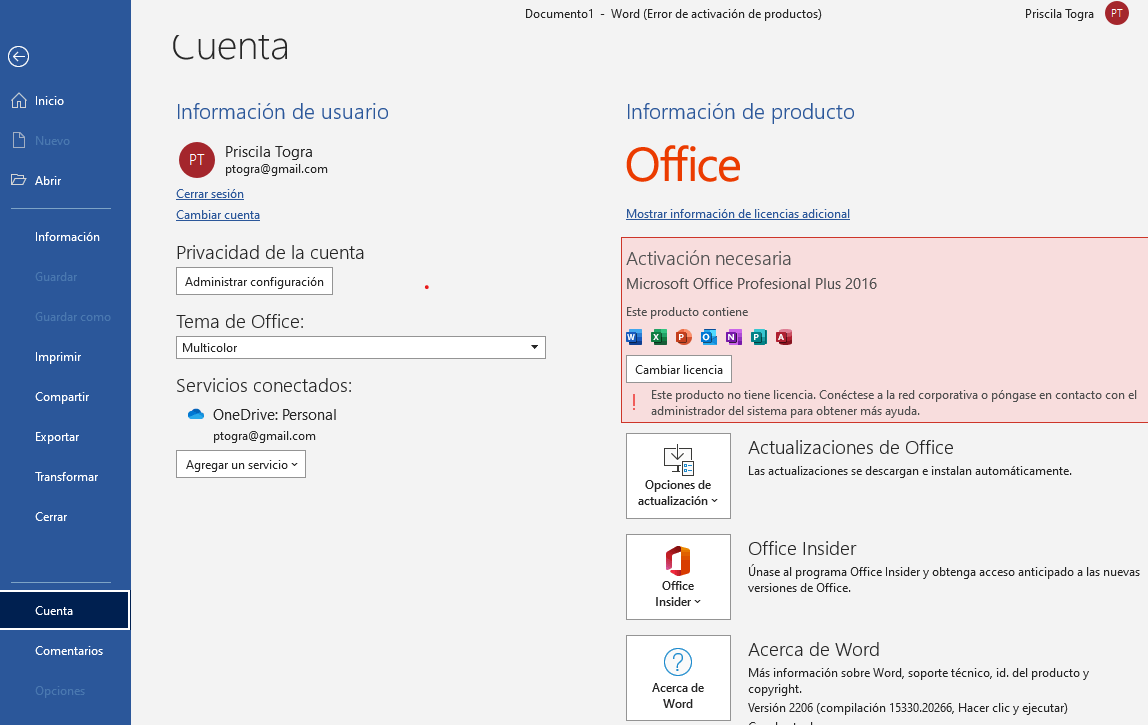
Task: Click the Excel app icon
Action: pyautogui.click(x=659, y=337)
